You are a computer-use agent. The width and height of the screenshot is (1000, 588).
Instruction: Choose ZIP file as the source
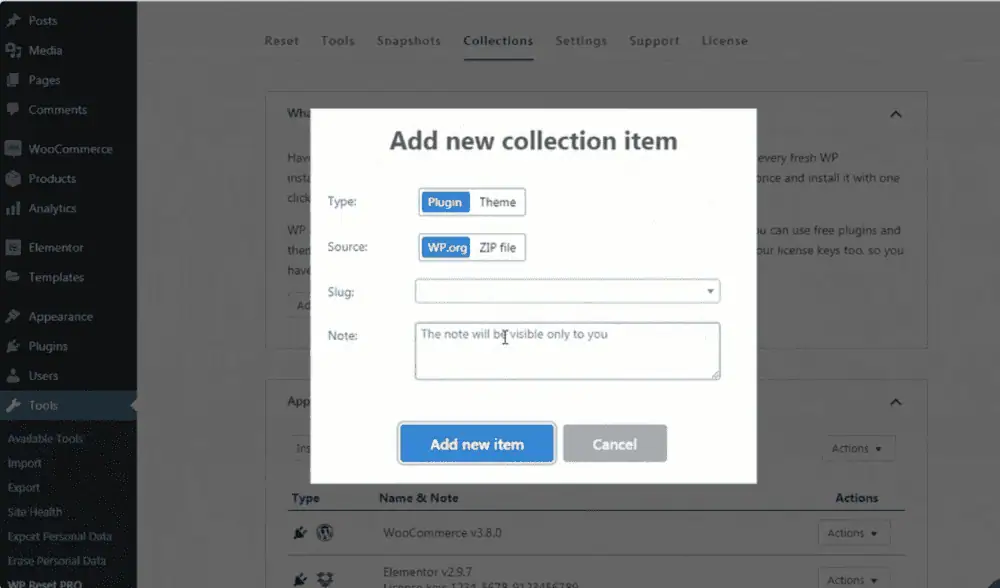point(498,248)
